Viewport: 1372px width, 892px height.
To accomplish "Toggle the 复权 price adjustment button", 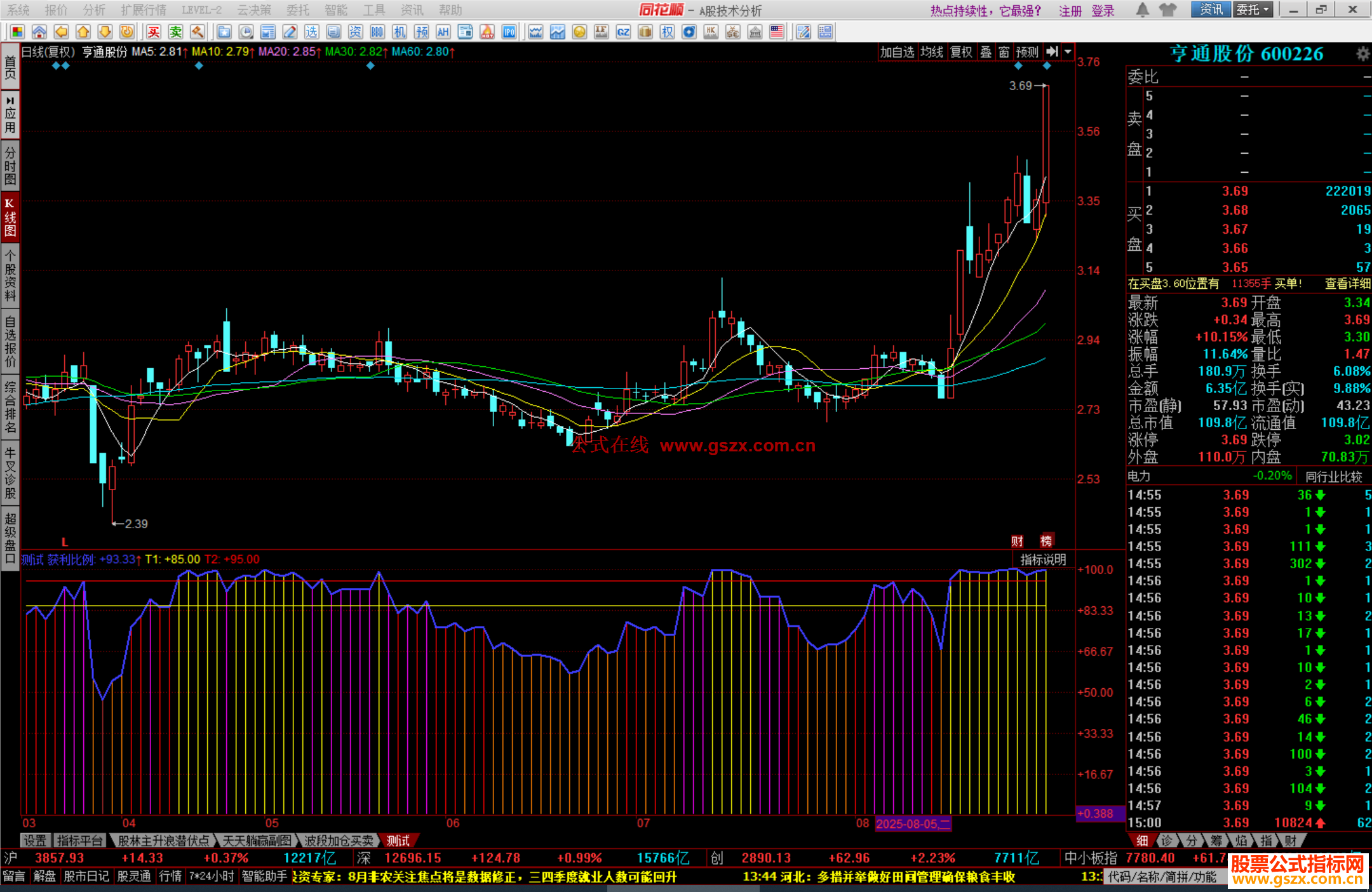I will pos(961,52).
